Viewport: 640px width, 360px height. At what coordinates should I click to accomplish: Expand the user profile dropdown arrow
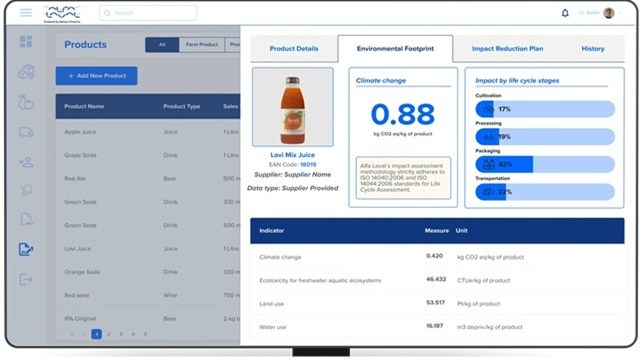(620, 13)
